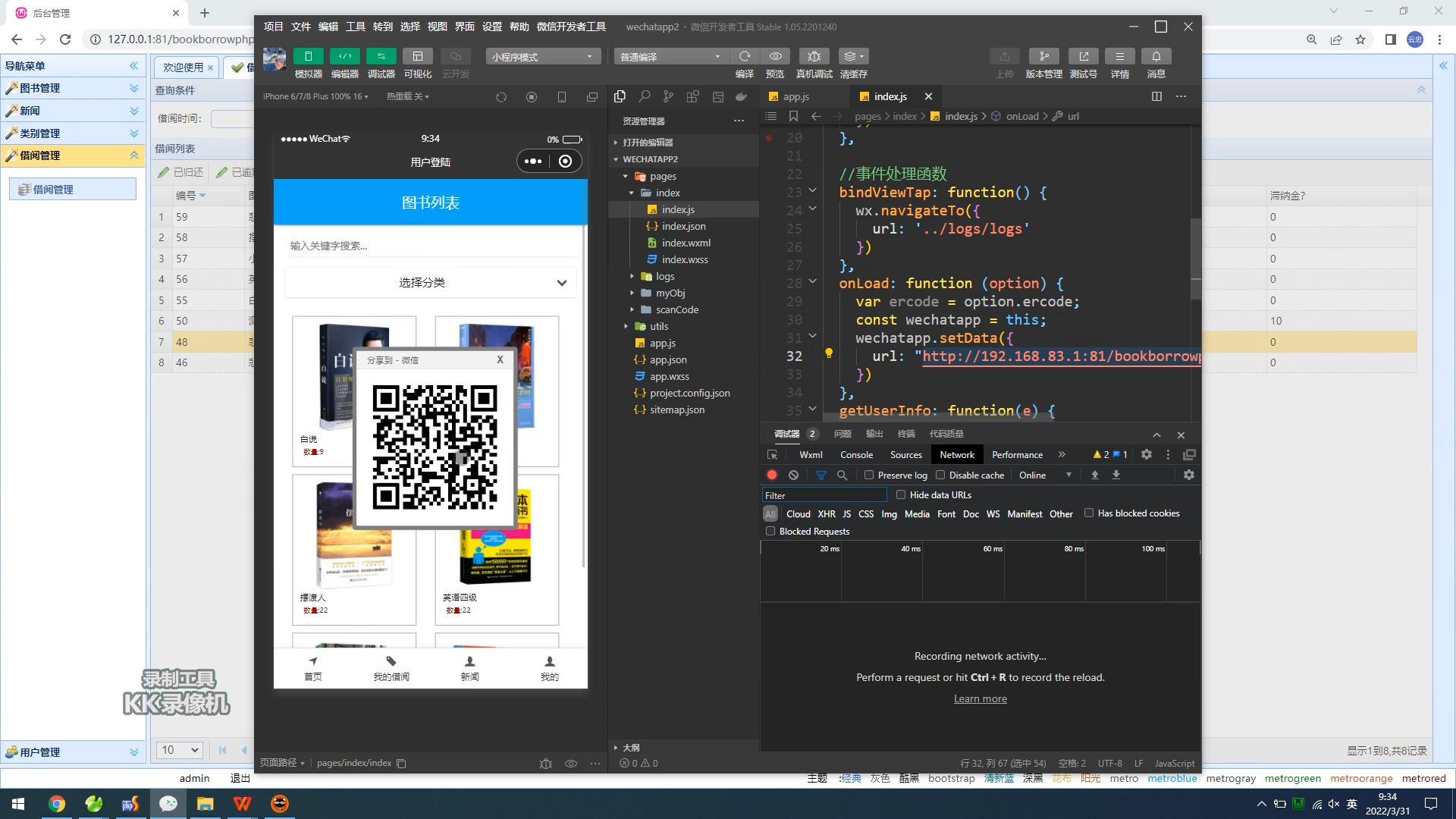
Task: Select the metrogreen theme in browser
Action: click(x=1292, y=778)
